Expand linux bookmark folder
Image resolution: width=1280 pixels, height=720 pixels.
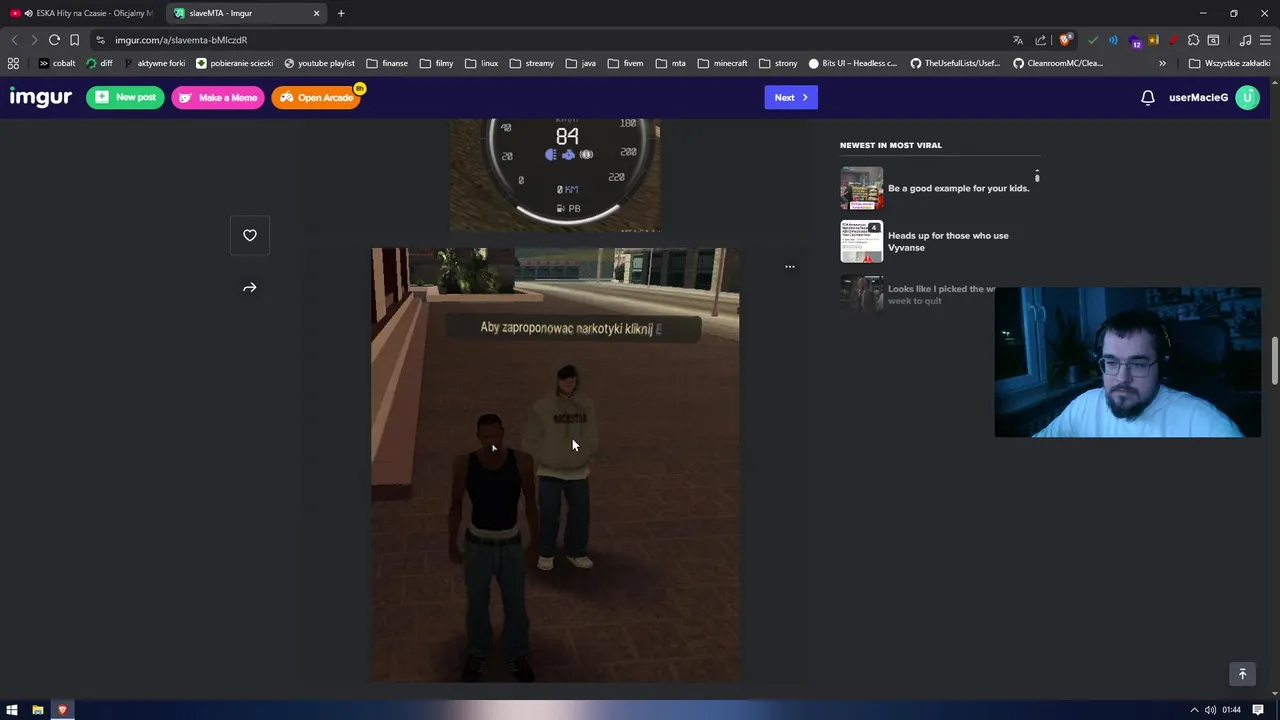[x=481, y=63]
